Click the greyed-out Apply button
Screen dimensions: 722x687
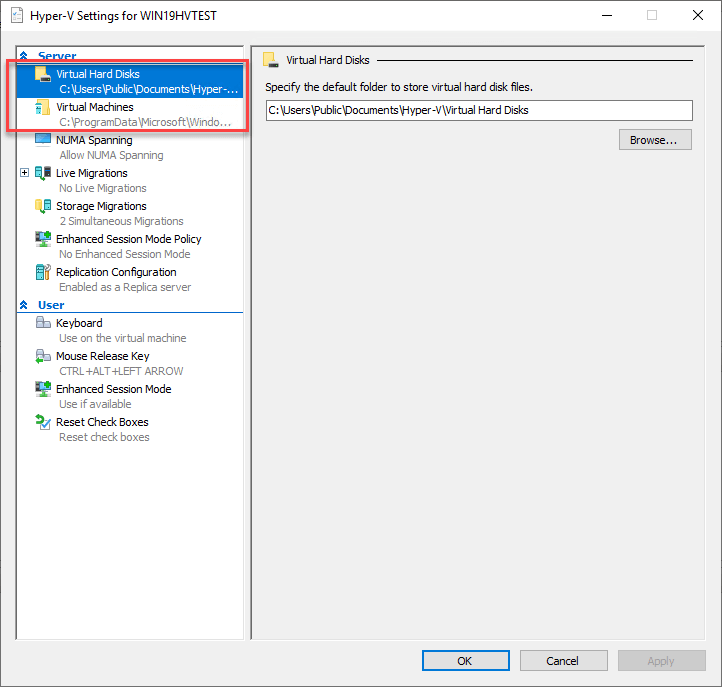point(662,661)
